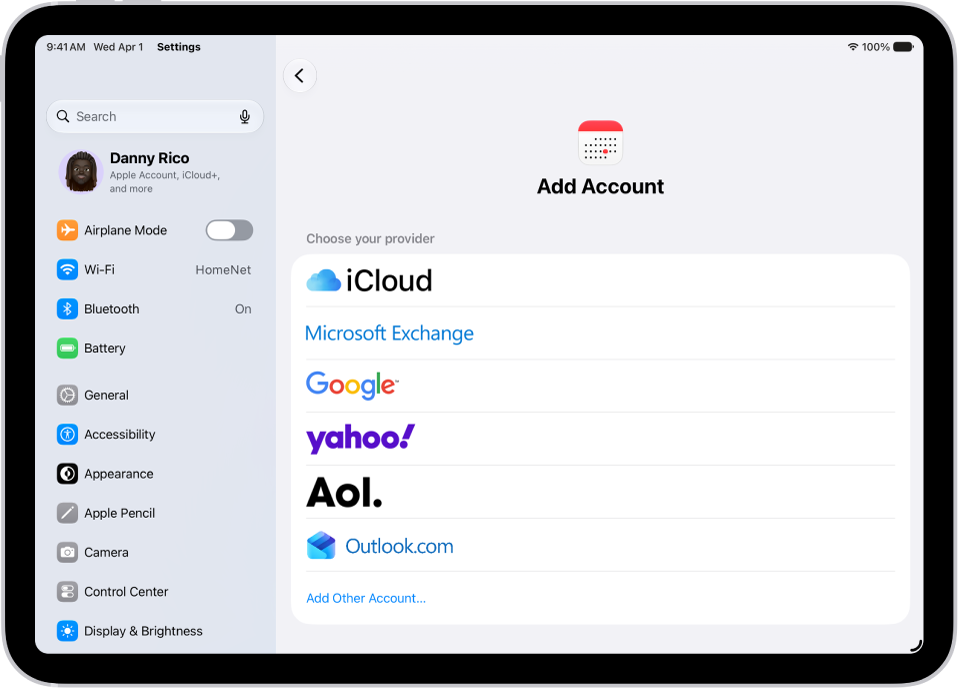The image size is (960, 690).
Task: Open Battery settings
Action: click(154, 348)
